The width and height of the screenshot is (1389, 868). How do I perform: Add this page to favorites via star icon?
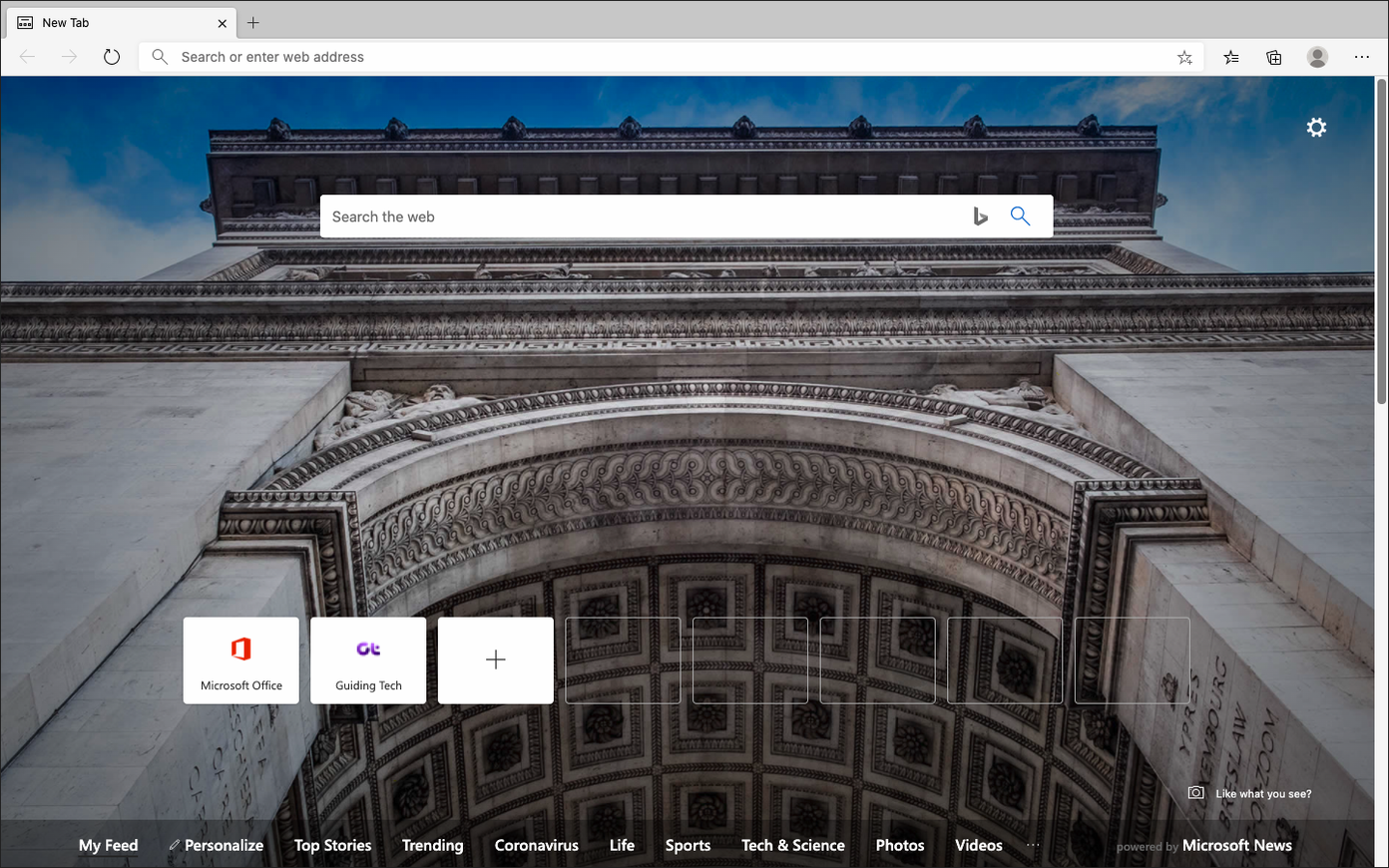pos(1184,57)
